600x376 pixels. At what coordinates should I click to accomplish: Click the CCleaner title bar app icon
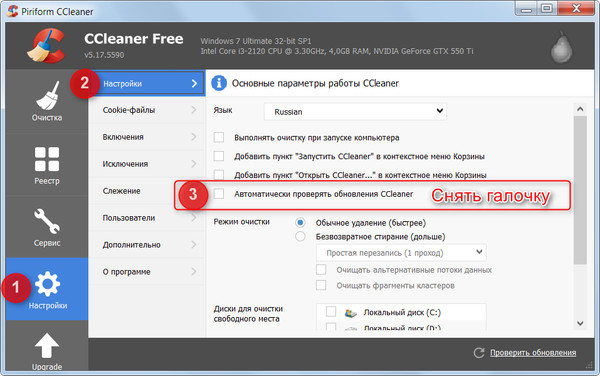(12, 11)
